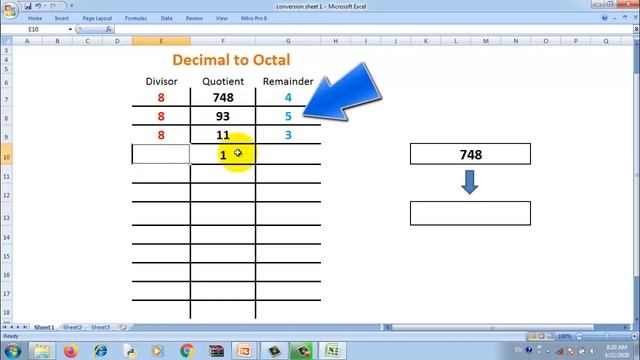Select the quotient cell with 748
This screenshot has height=360, width=640.
[223, 98]
